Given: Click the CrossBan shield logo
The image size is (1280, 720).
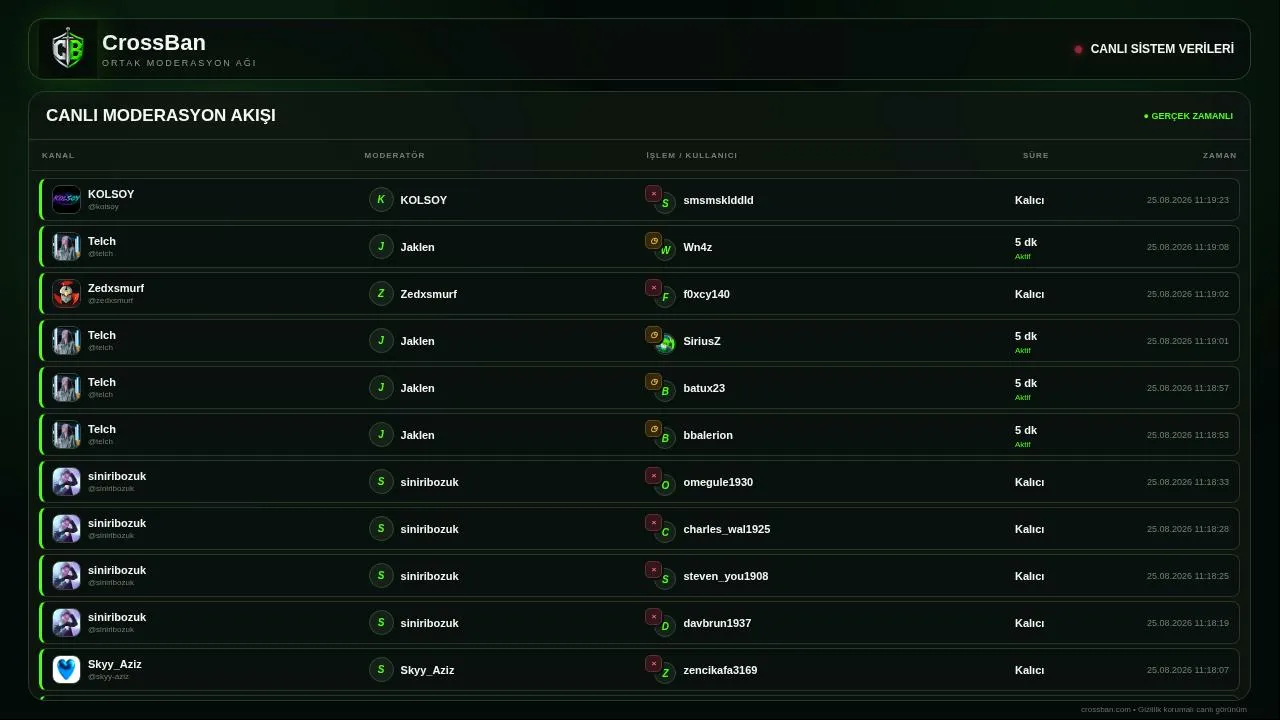Looking at the screenshot, I should pos(68,49).
